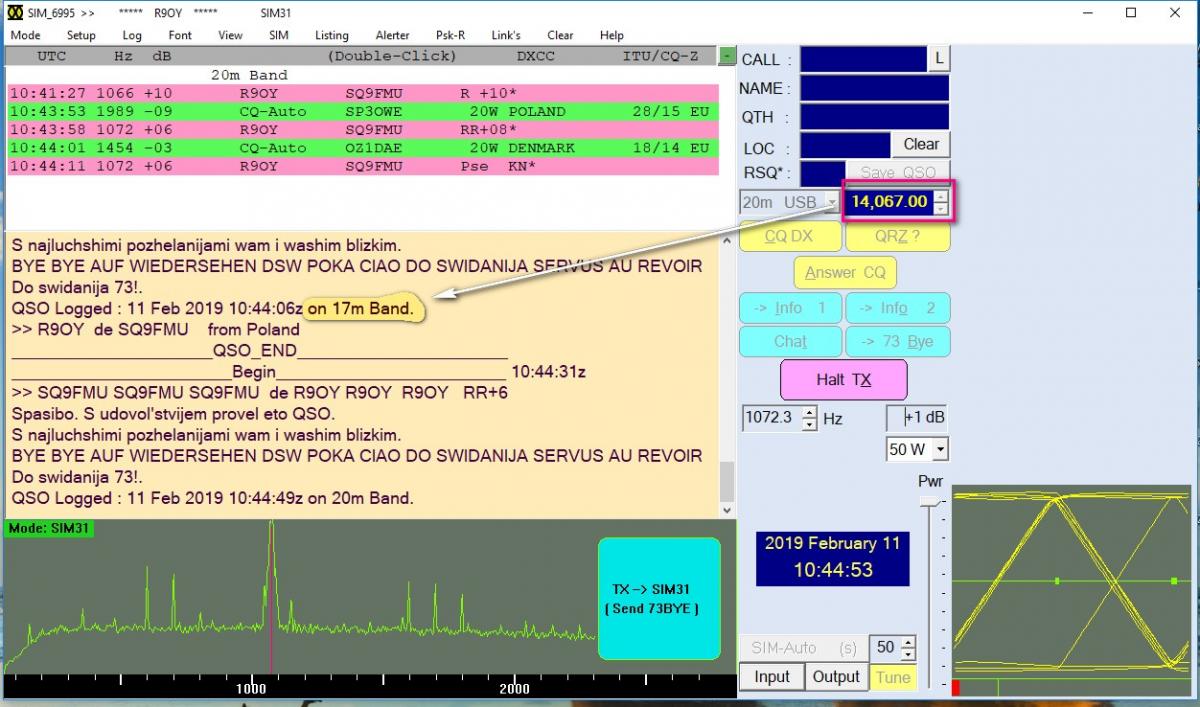Toggle the Tune button
This screenshot has height=707, width=1200.
pos(893,677)
